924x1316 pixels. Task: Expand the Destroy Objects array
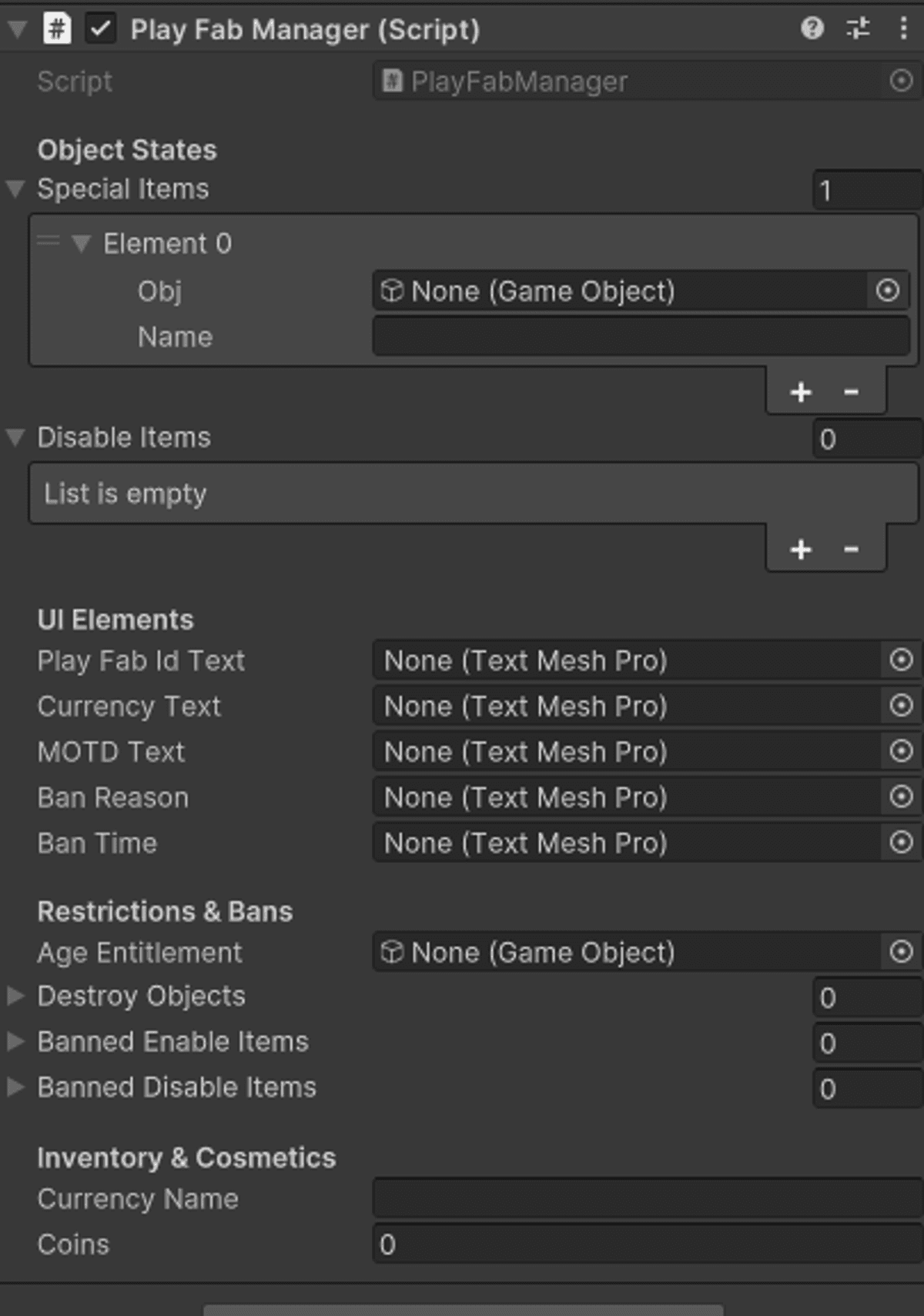click(15, 996)
